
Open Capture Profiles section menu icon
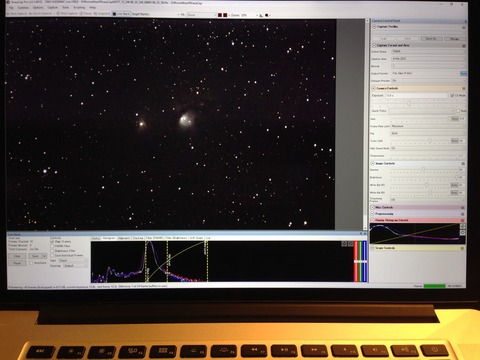[463, 27]
